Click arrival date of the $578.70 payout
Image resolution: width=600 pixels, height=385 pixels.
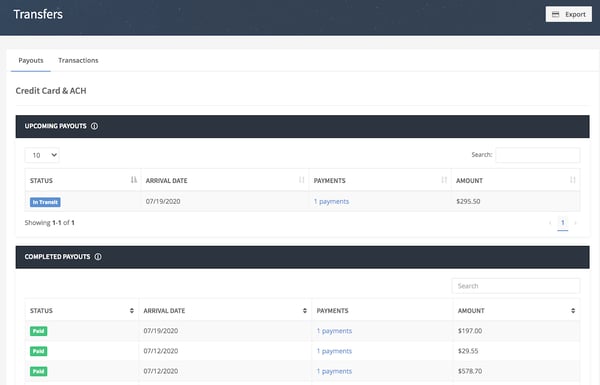[x=161, y=371]
